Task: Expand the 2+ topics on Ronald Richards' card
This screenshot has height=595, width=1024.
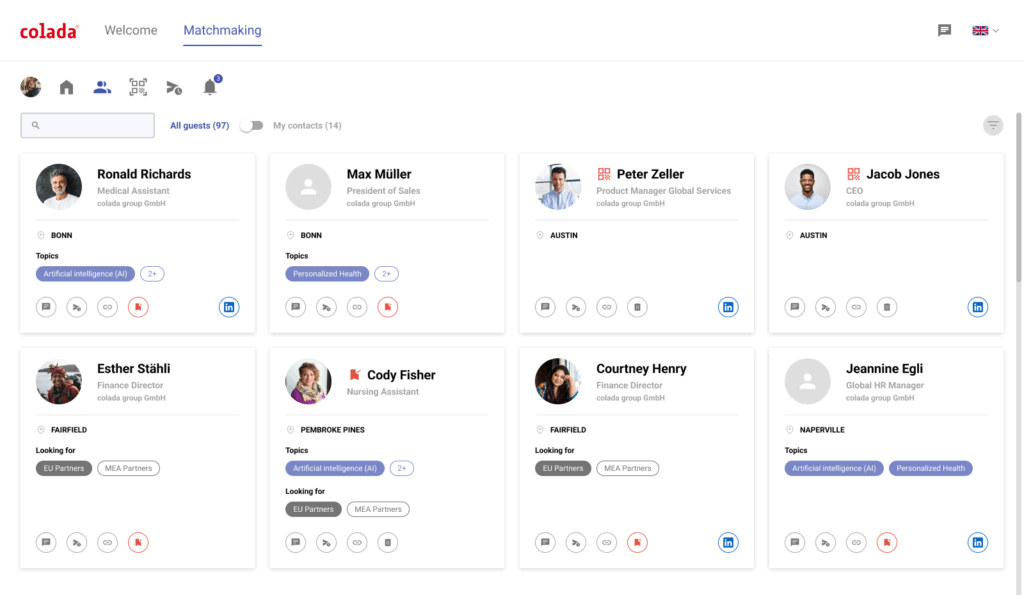Action: (x=152, y=273)
